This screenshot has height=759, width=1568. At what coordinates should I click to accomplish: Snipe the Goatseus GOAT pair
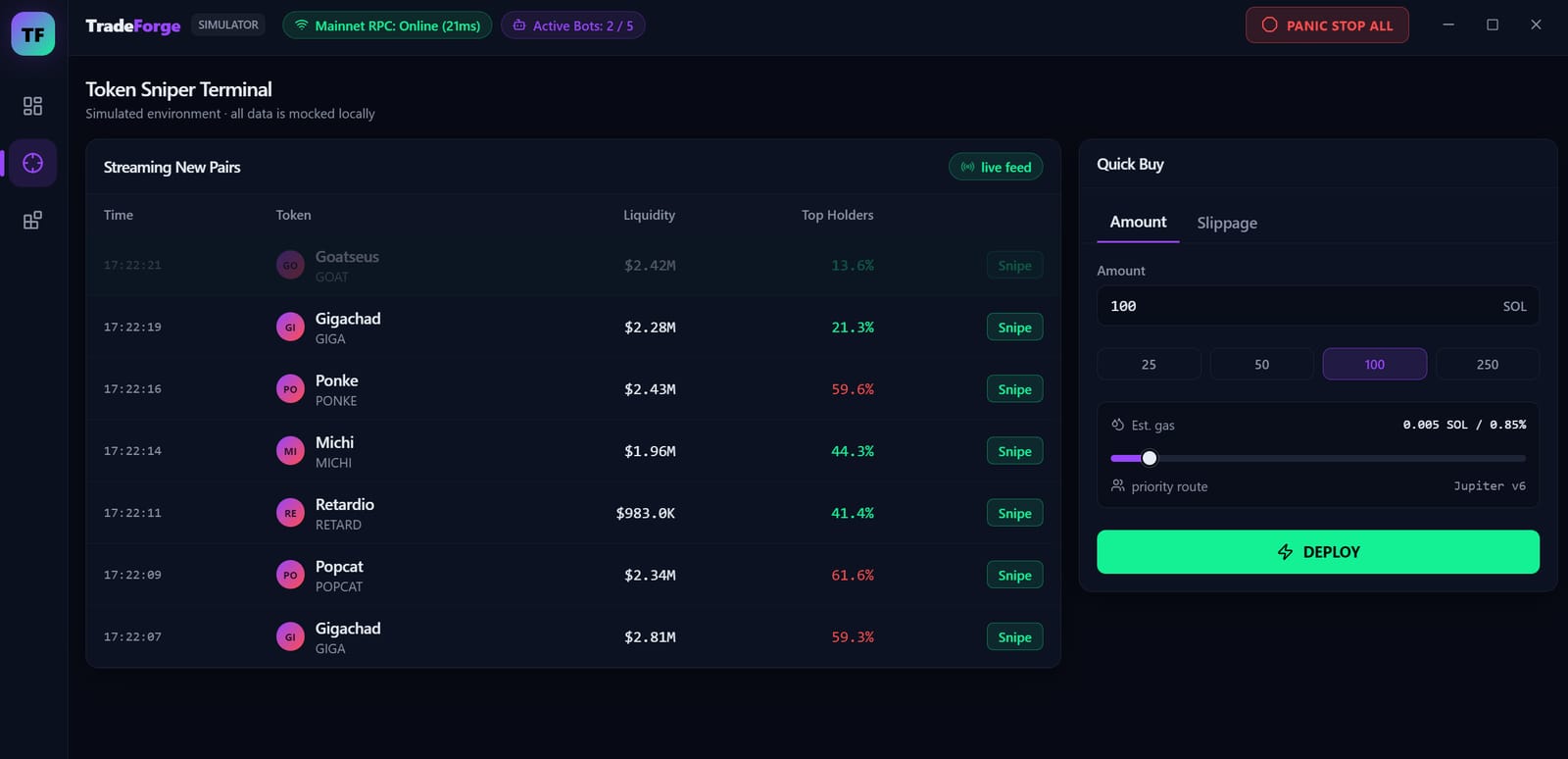(x=1014, y=266)
